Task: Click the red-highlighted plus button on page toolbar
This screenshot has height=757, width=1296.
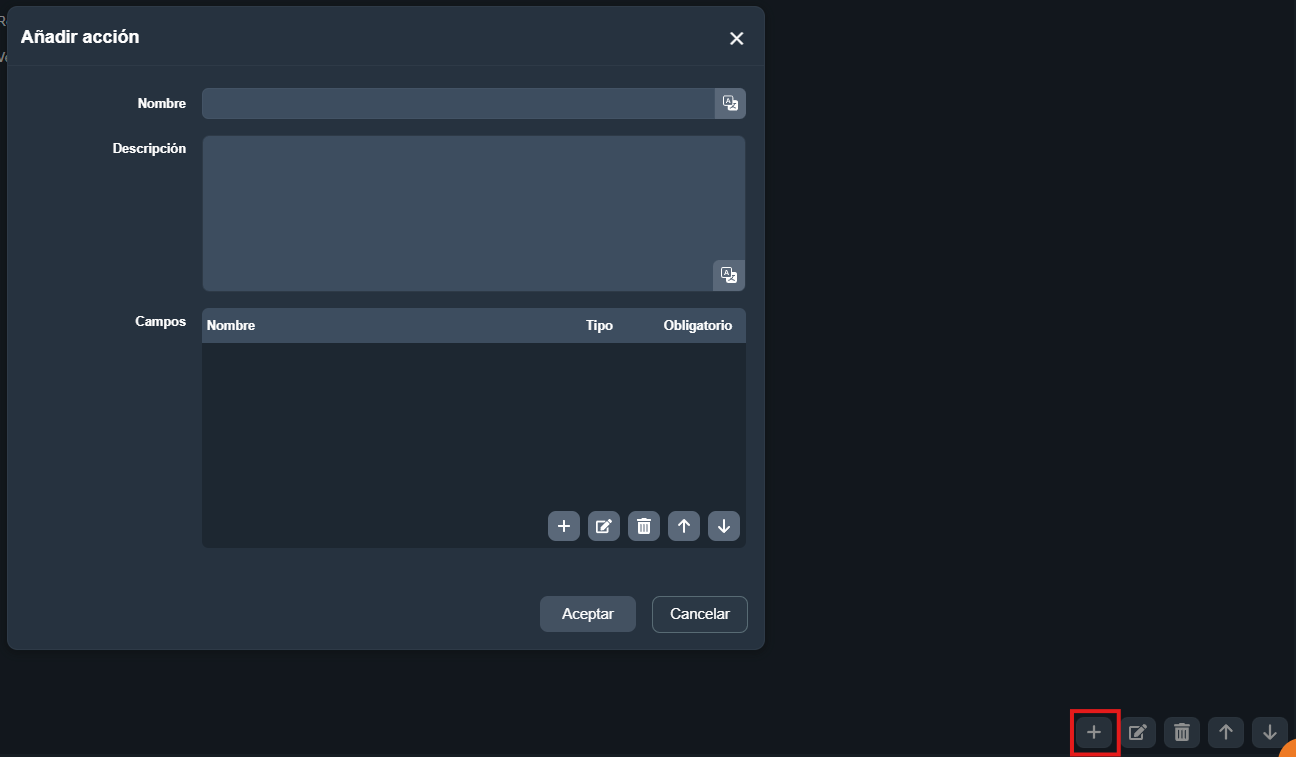Action: click(1094, 732)
